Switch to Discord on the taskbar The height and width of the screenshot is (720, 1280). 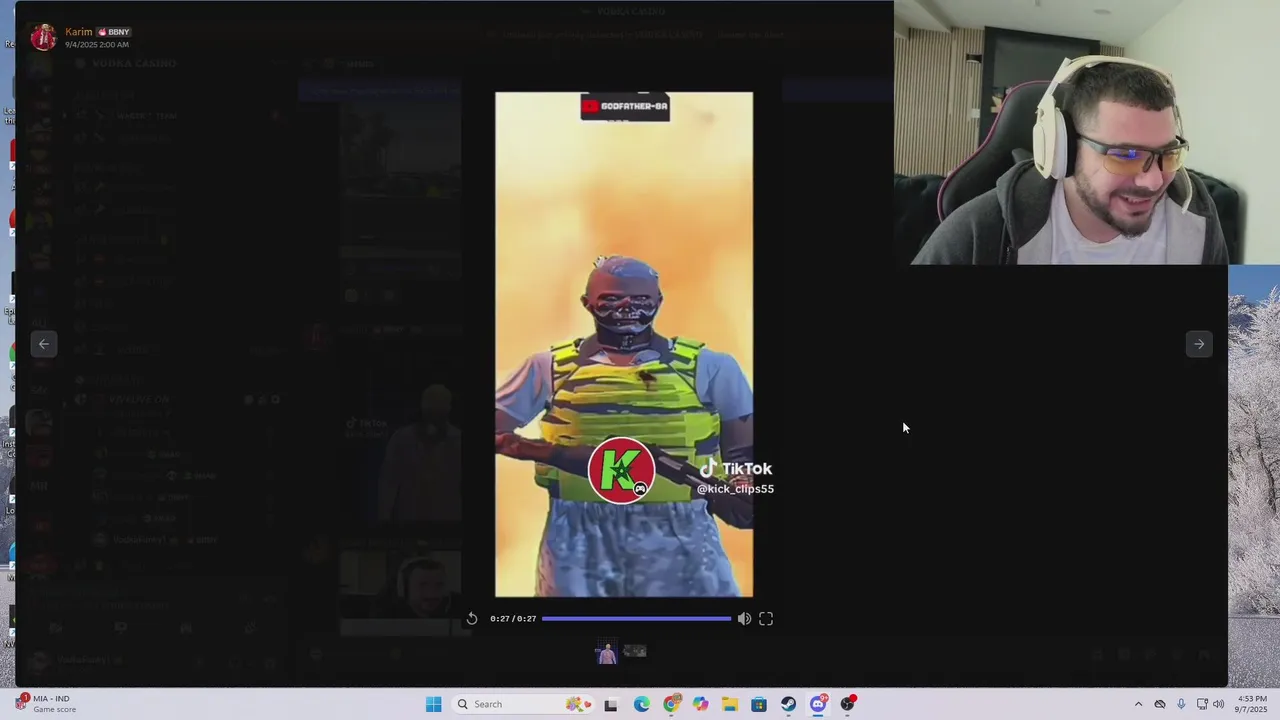818,704
